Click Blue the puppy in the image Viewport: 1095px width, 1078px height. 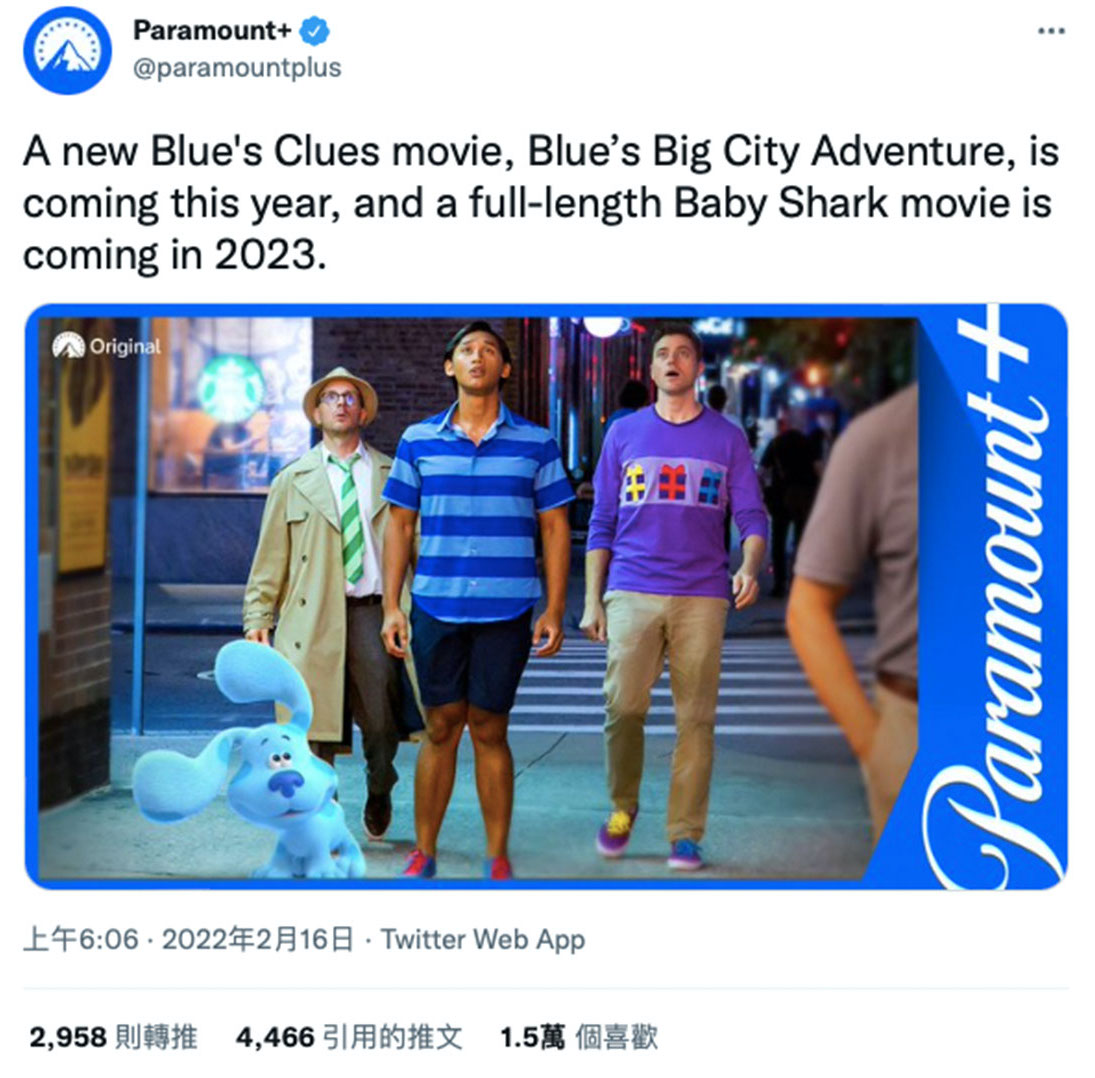251,761
